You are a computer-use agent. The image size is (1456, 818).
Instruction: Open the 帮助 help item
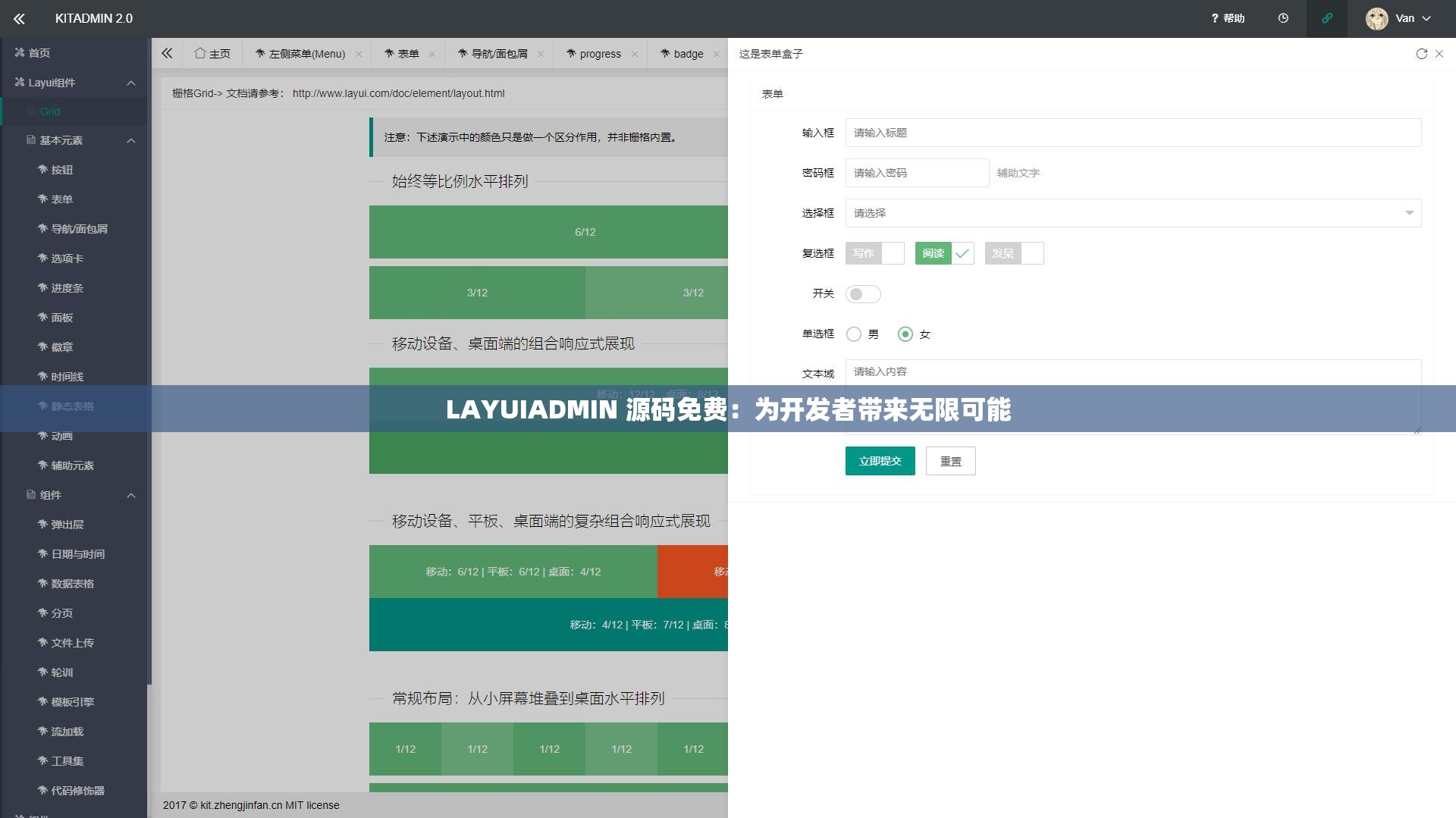click(x=1228, y=18)
